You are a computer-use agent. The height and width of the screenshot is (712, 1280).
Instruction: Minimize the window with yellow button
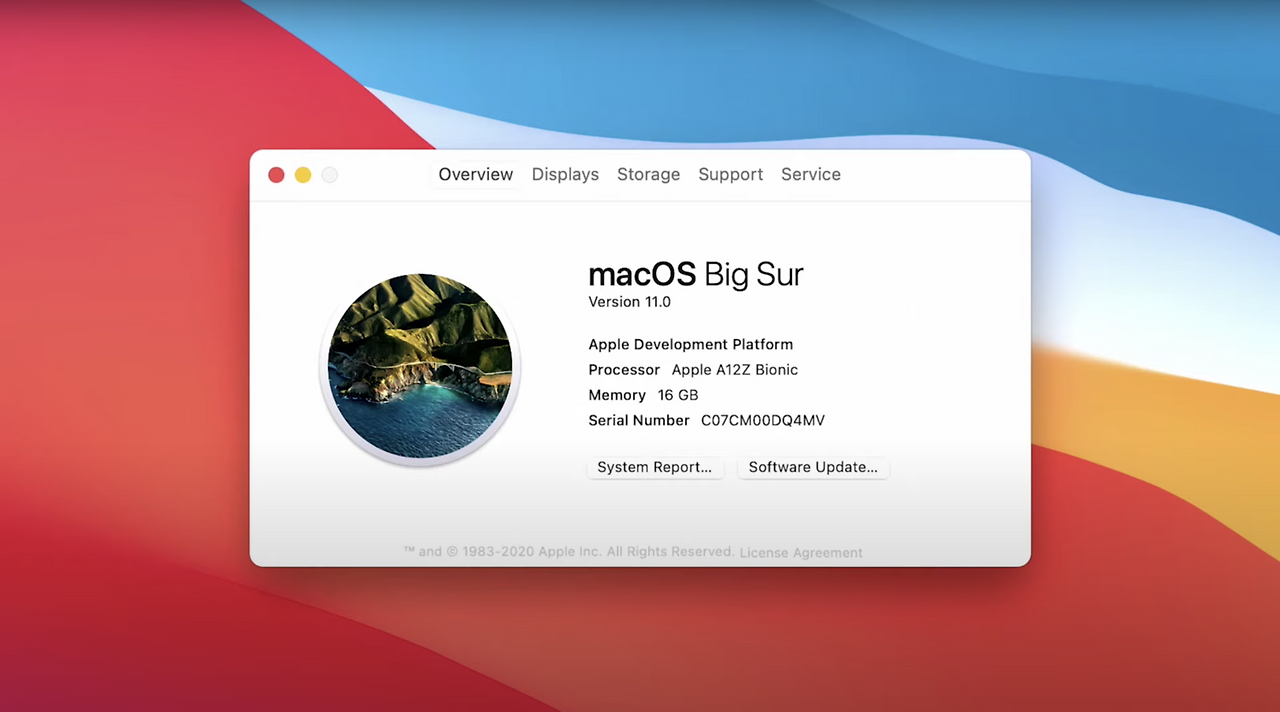[303, 175]
